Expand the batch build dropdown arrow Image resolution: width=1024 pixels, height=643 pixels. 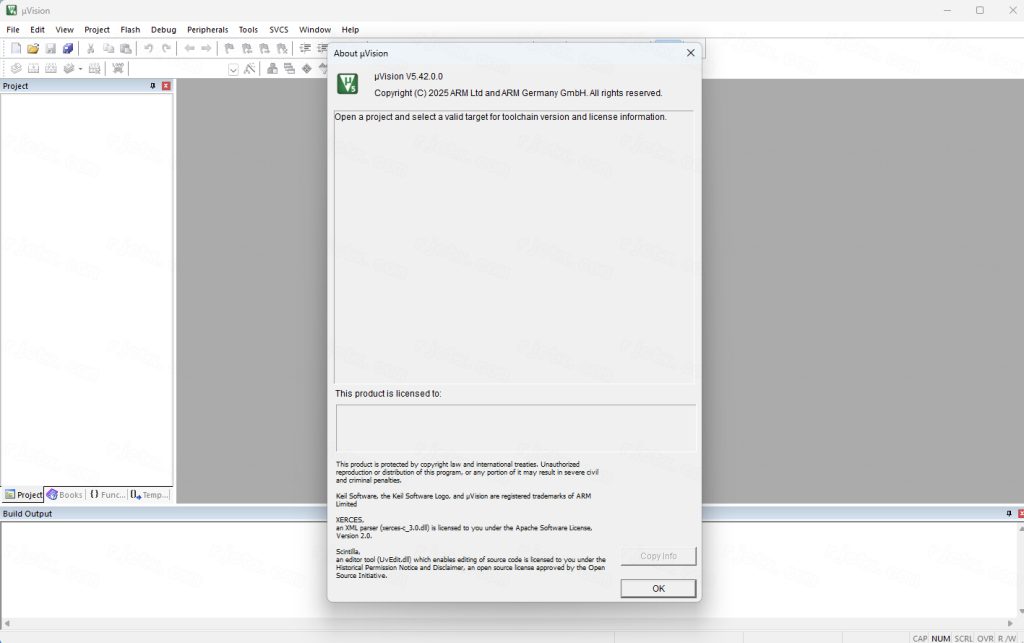click(x=80, y=69)
